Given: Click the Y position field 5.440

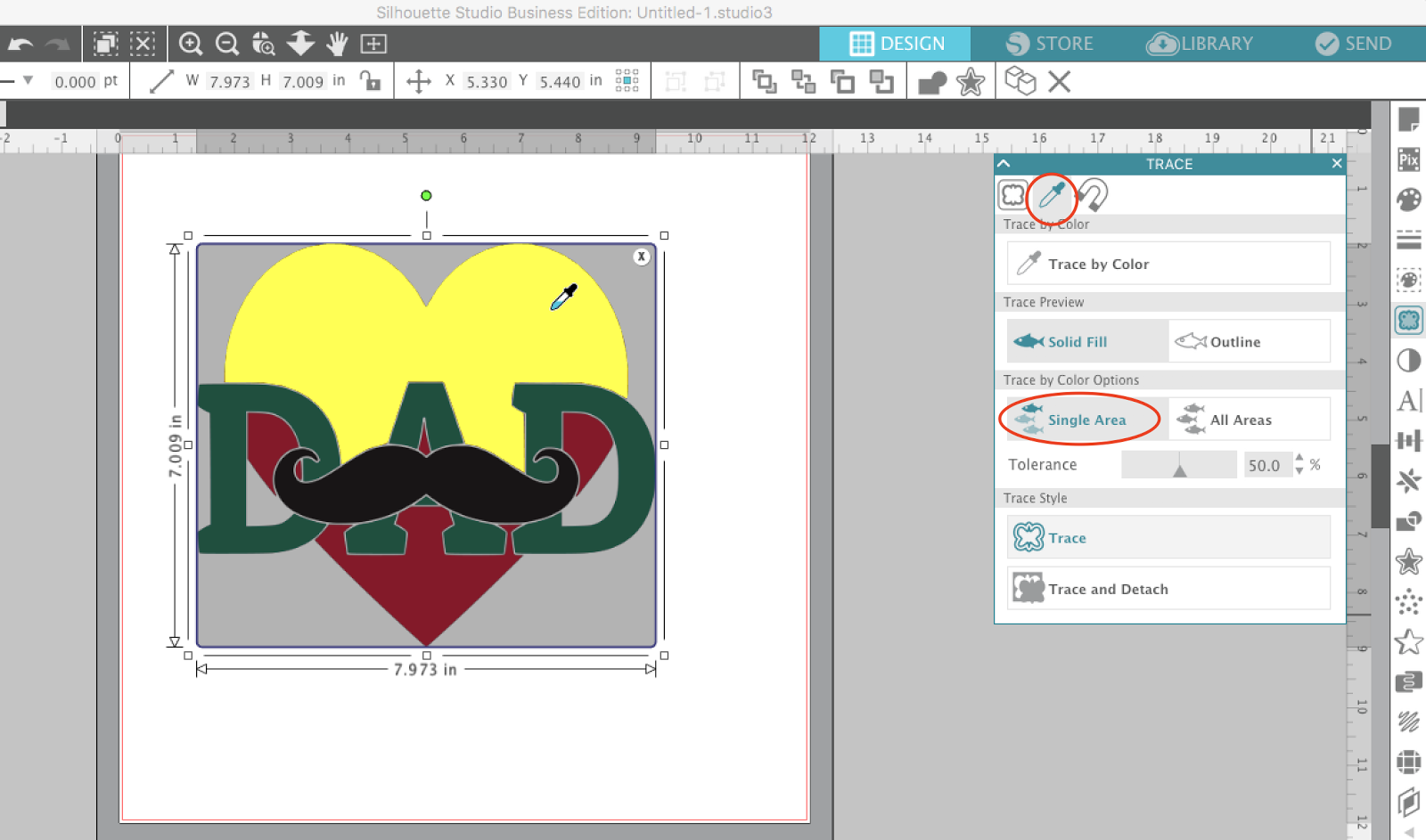Looking at the screenshot, I should [560, 82].
